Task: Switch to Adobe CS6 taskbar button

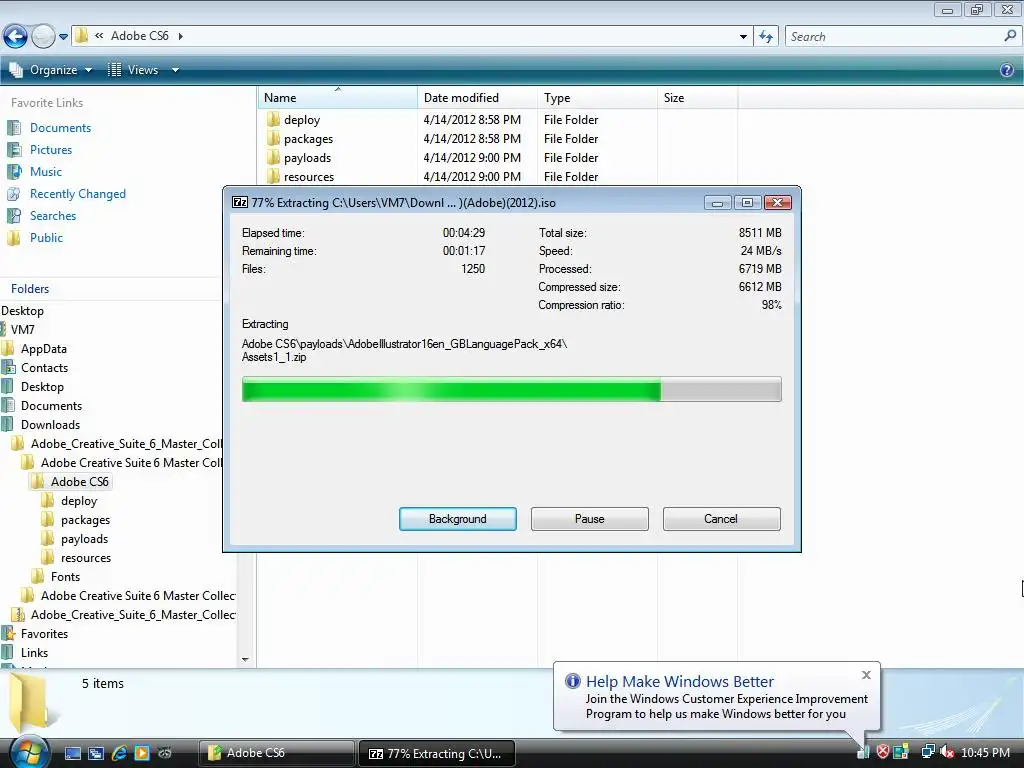Action: (x=277, y=753)
